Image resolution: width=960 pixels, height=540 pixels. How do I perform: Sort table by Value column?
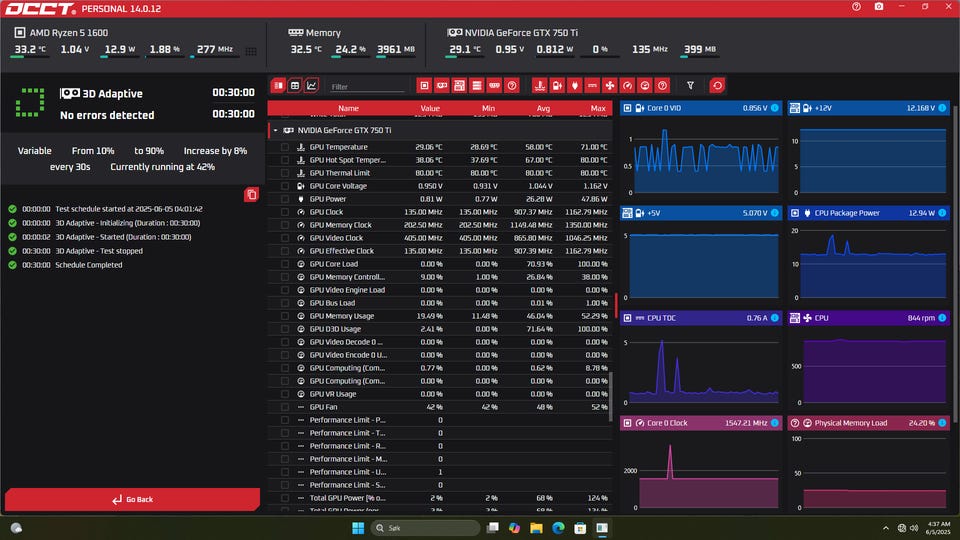430,108
